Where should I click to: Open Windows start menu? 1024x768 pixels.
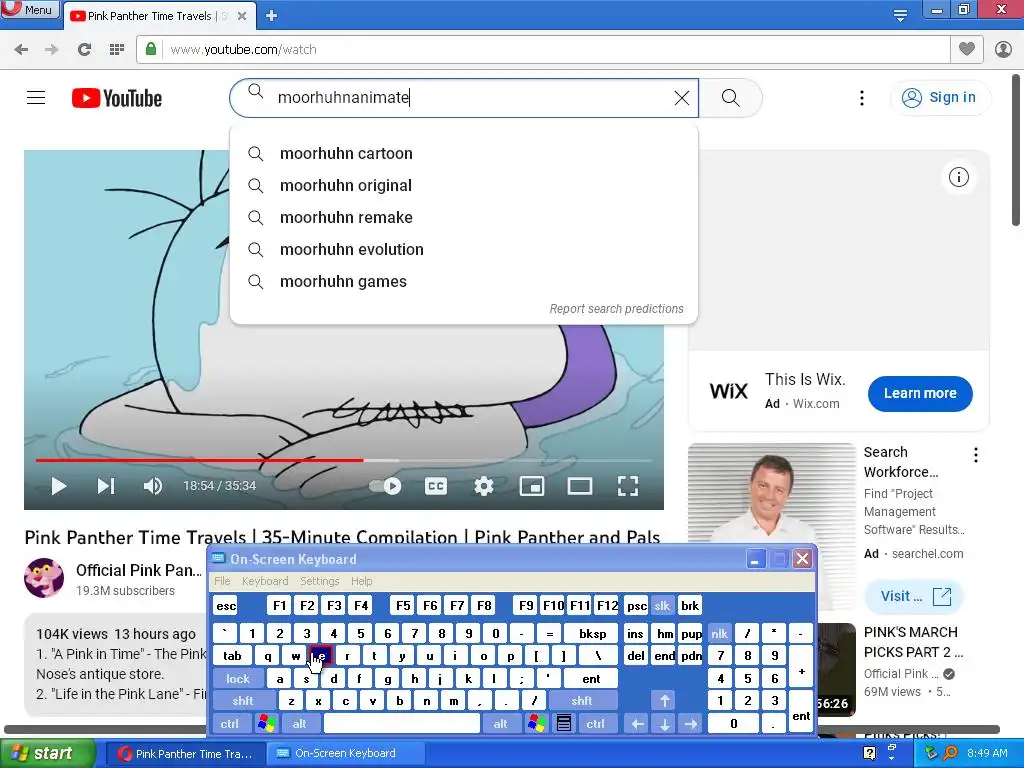[47, 754]
